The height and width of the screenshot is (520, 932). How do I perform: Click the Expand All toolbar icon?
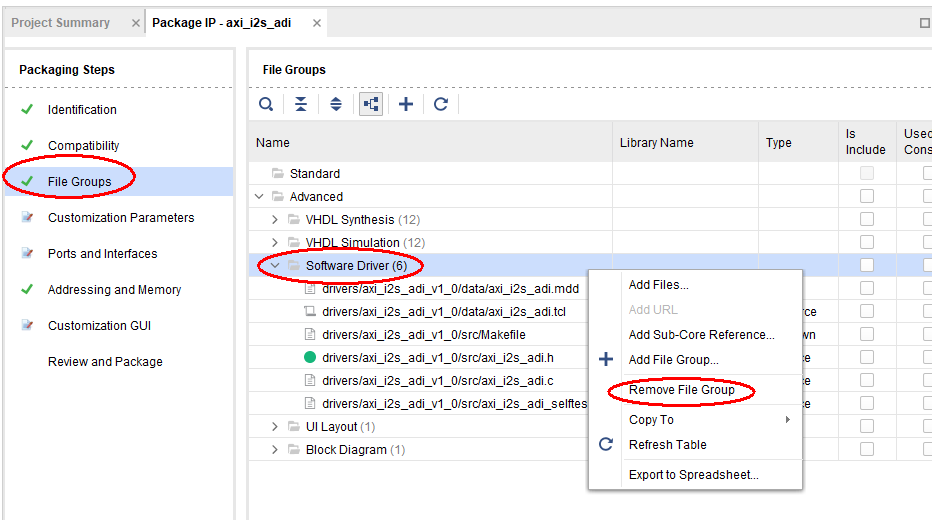[x=336, y=104]
